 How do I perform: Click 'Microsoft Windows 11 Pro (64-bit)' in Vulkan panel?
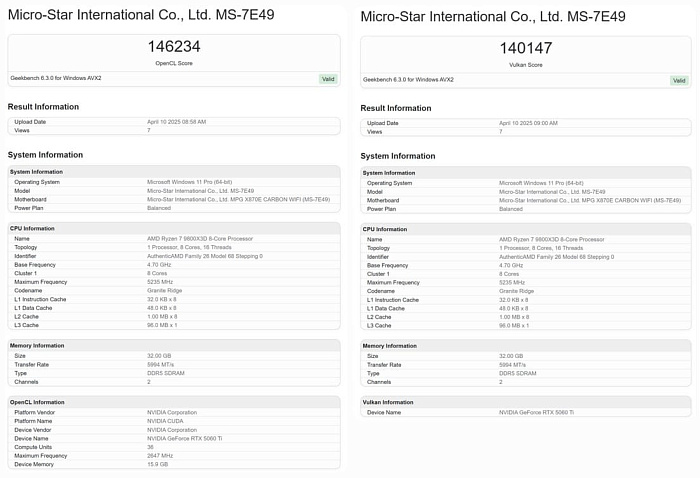click(x=541, y=183)
